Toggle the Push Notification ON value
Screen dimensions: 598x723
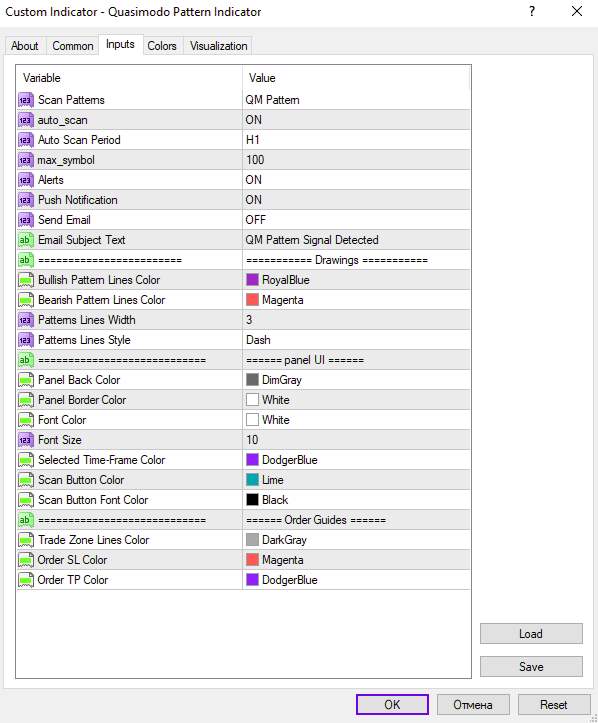pyautogui.click(x=356, y=200)
